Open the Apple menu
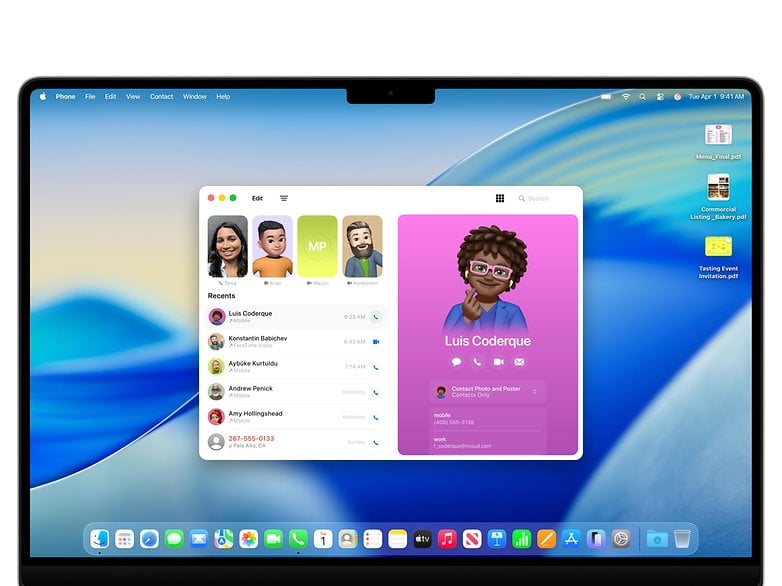This screenshot has height=586, width=782. tap(43, 96)
